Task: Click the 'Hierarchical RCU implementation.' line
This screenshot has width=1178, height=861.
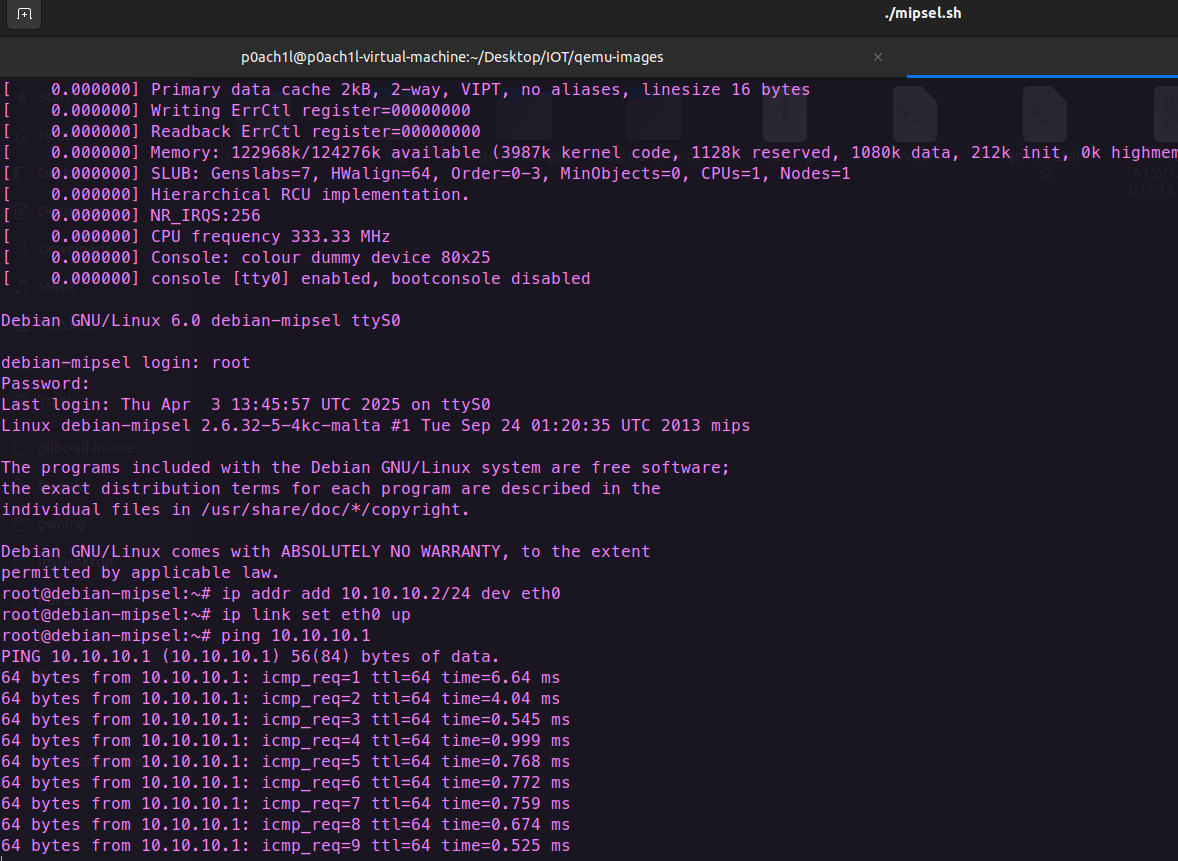Action: pos(236,195)
